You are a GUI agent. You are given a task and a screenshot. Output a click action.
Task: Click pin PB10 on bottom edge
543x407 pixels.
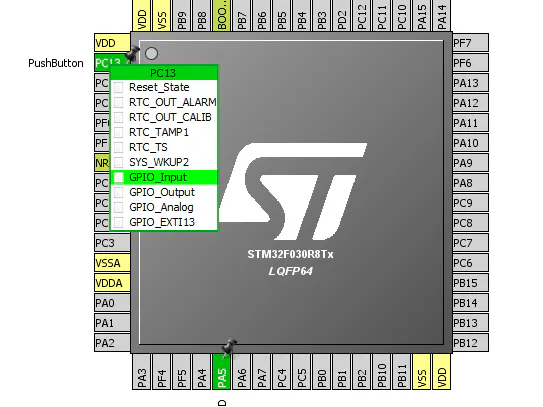(x=382, y=372)
